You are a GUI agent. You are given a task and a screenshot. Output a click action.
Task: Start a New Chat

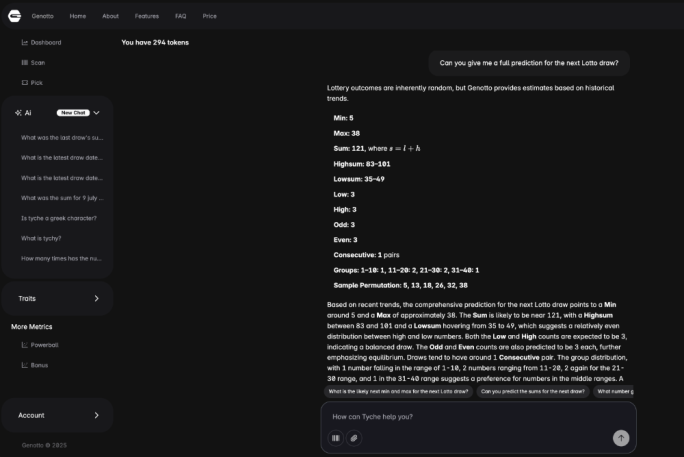point(72,113)
